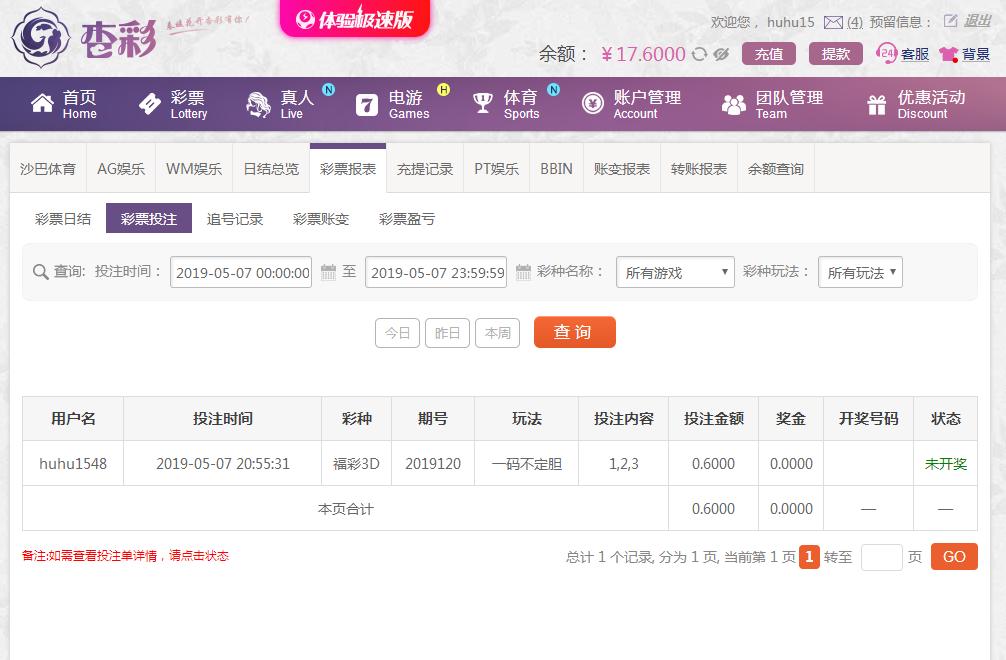Image resolution: width=1006 pixels, height=660 pixels.
Task: Click the 24-hour customer service headset icon
Action: pos(886,53)
